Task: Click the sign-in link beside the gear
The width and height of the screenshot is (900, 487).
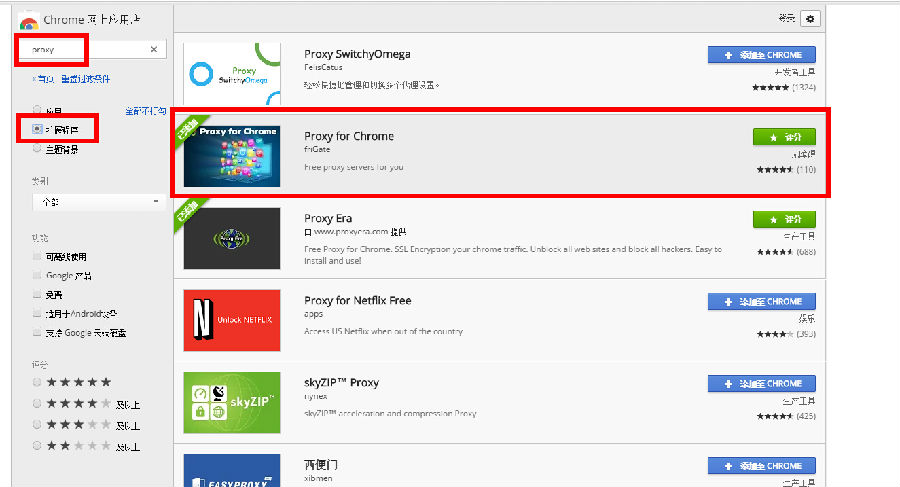Action: point(786,18)
